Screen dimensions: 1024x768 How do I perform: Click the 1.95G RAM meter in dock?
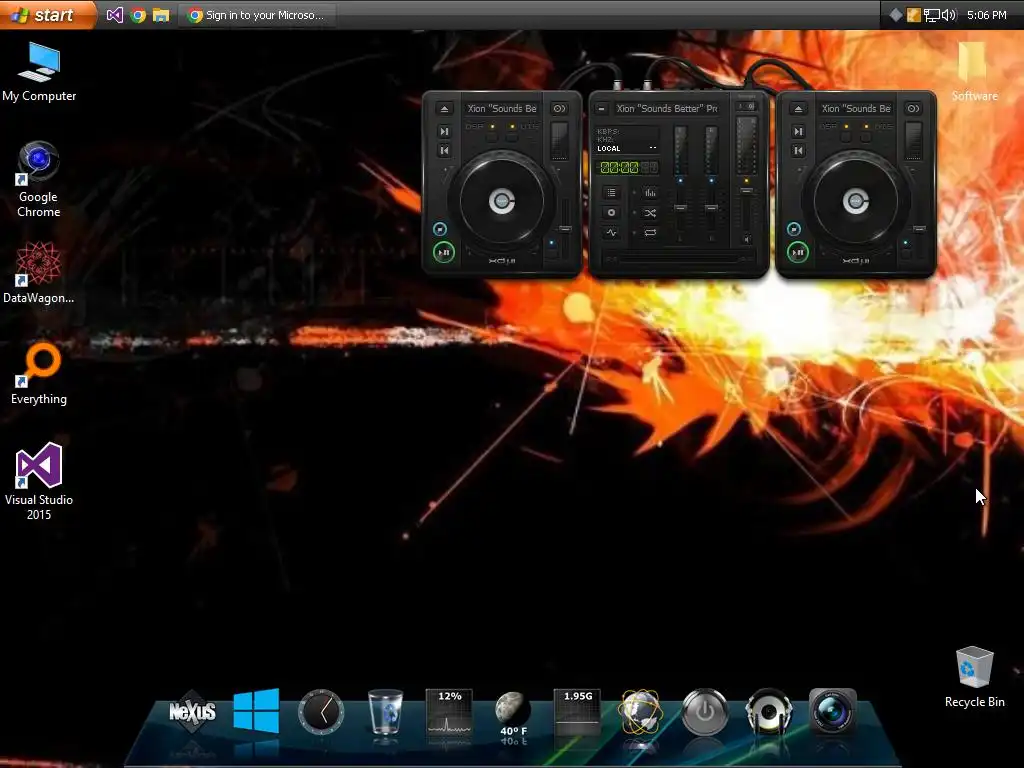coord(577,712)
